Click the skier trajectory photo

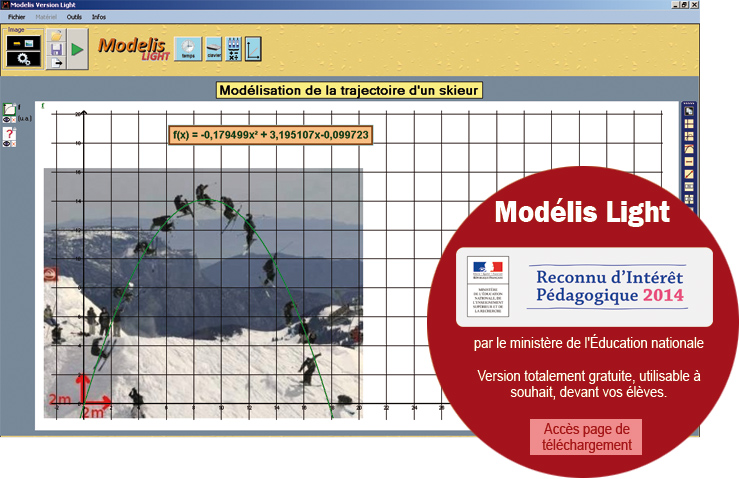[x=203, y=293]
